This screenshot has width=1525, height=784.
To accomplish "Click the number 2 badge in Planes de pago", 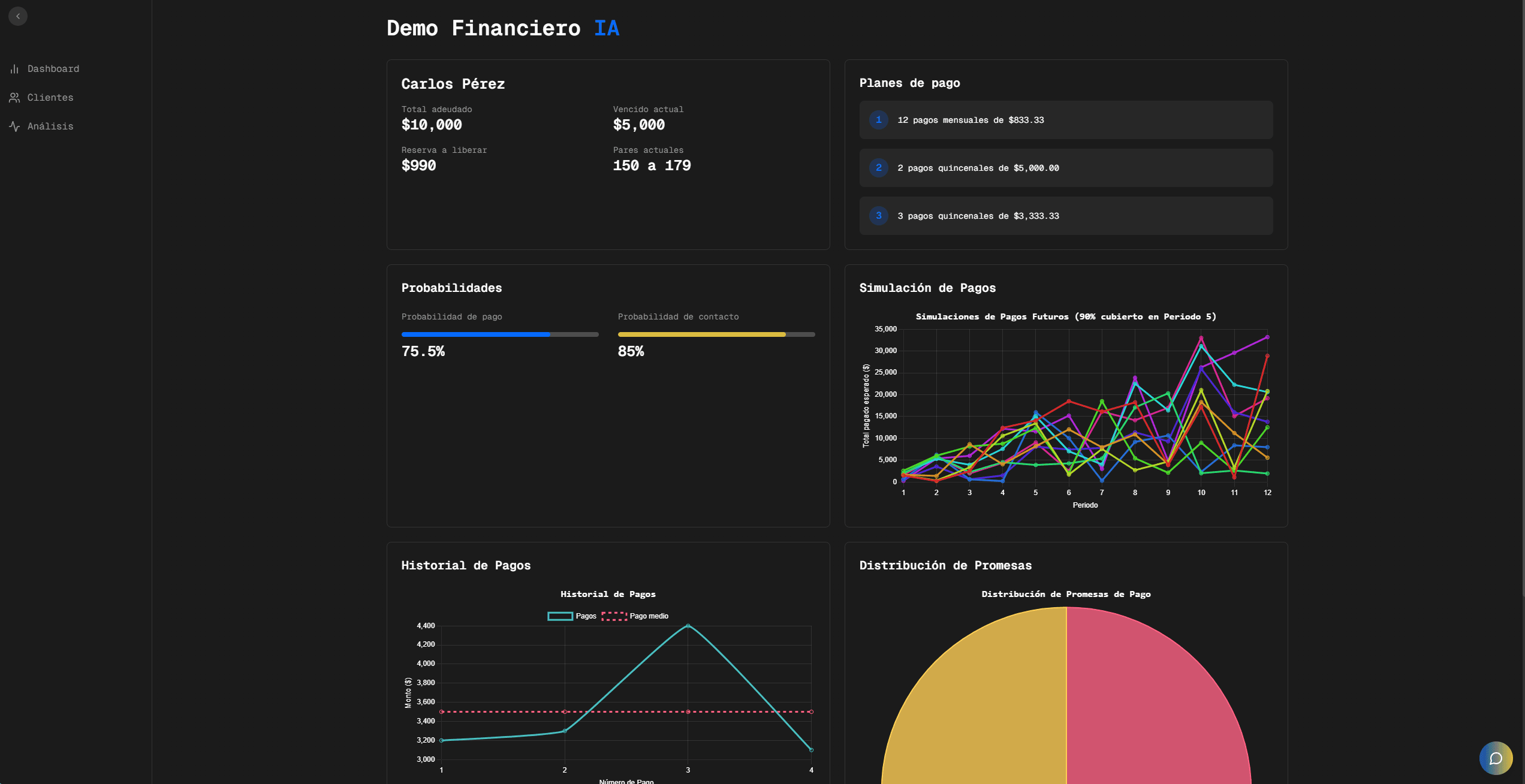I will 878,168.
